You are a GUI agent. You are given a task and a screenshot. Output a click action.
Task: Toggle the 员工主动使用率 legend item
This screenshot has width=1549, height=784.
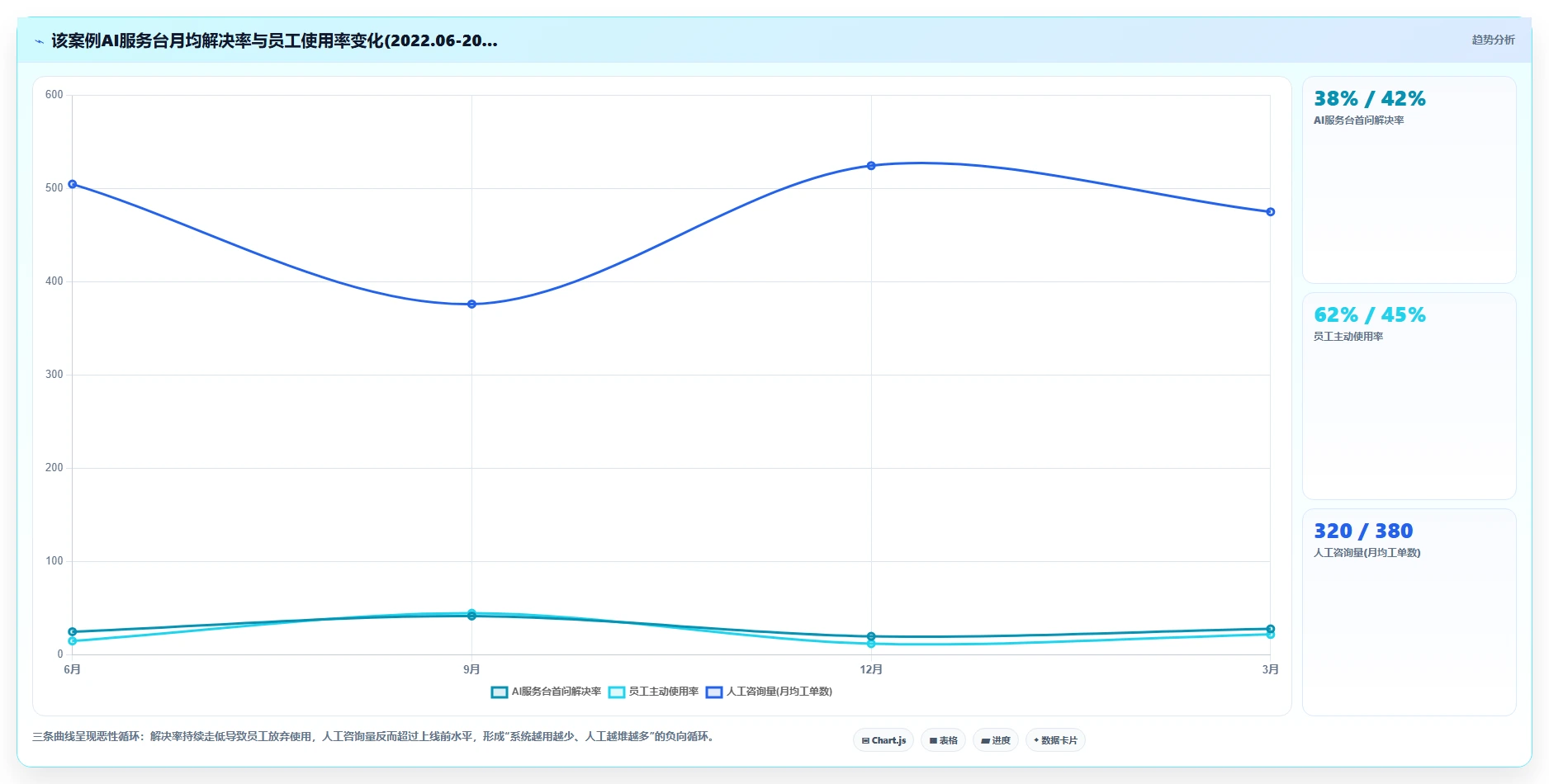tap(653, 692)
